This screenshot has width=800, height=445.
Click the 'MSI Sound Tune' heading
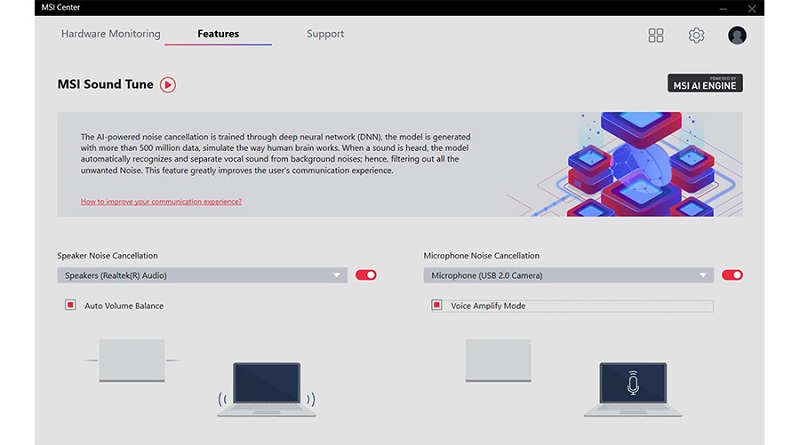105,84
